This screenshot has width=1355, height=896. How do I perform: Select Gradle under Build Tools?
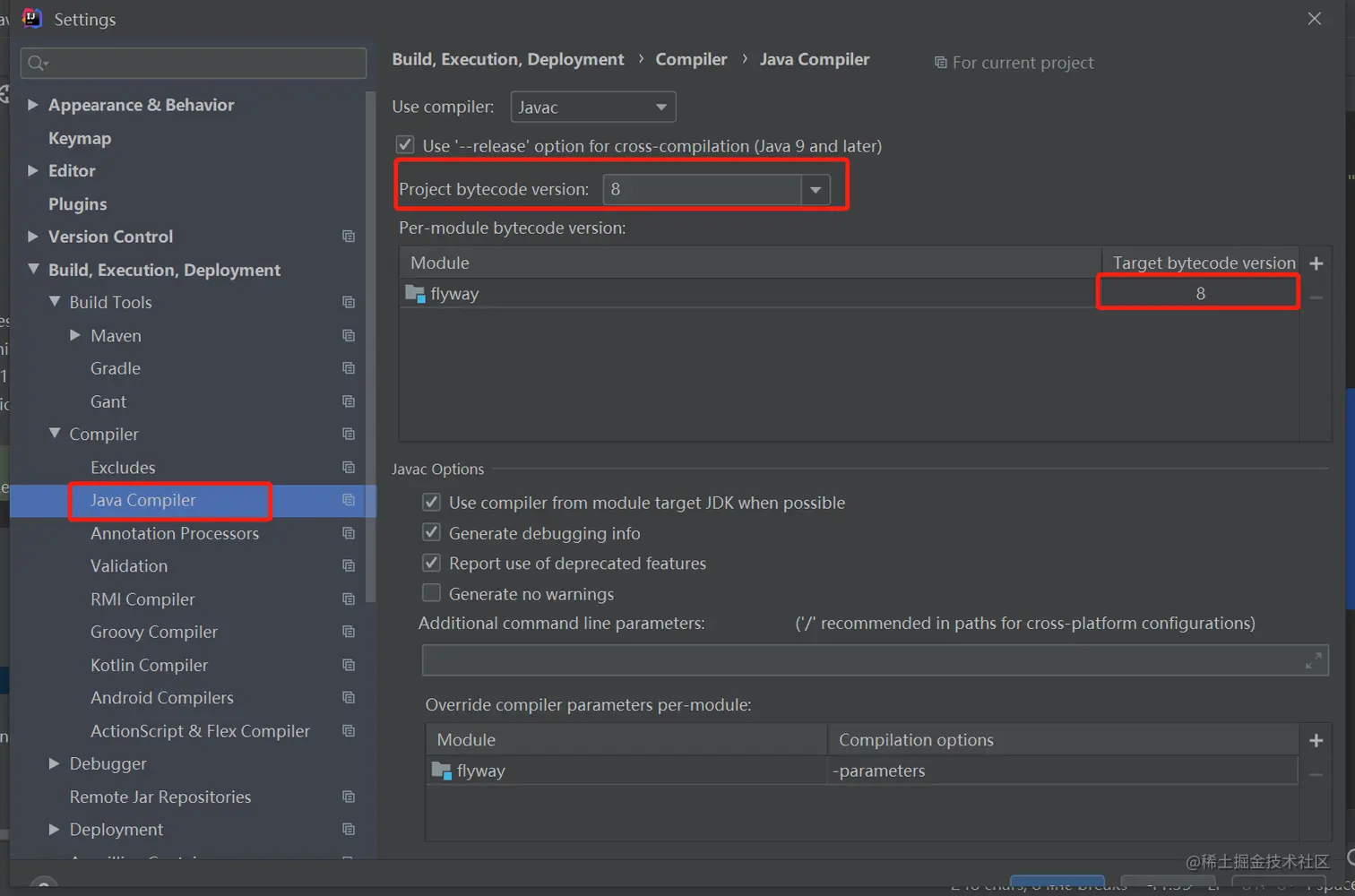(x=116, y=368)
